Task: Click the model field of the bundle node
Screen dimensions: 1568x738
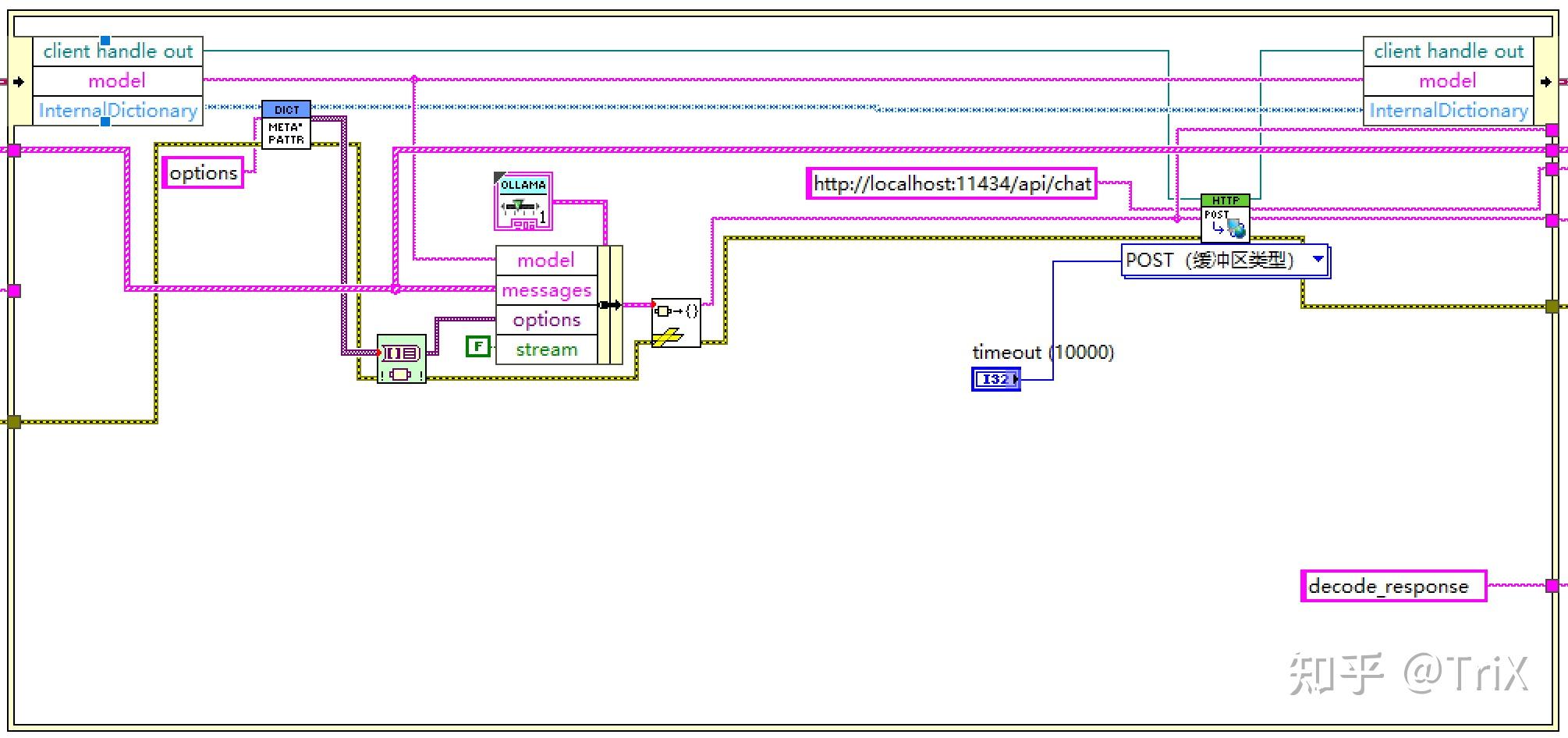Action: [x=545, y=260]
